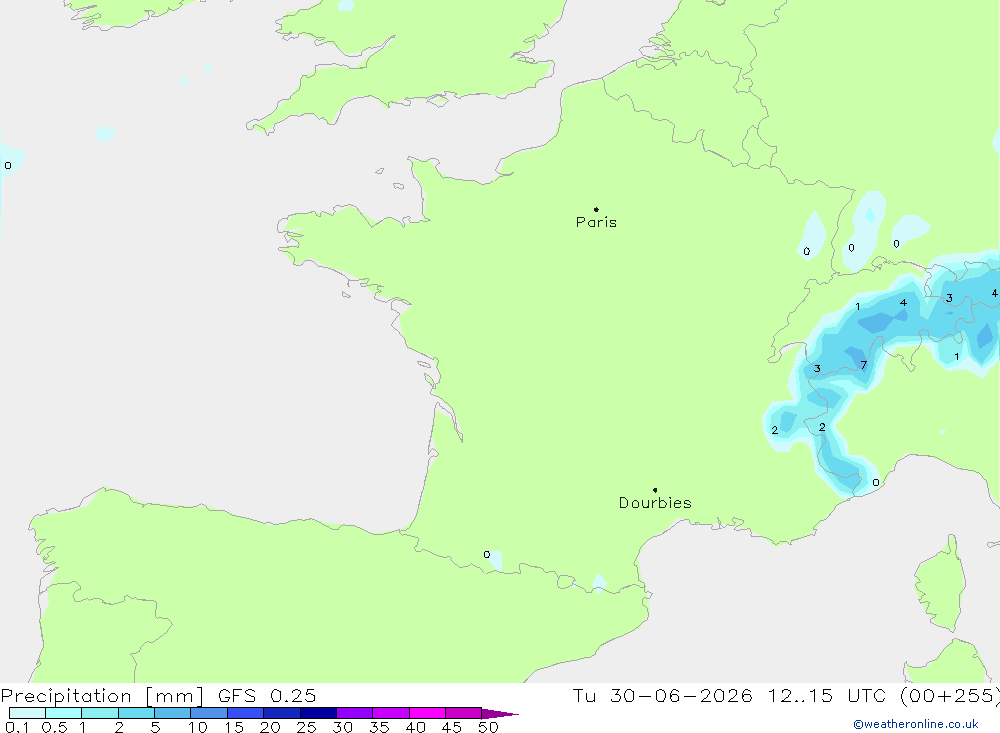
Task: Click the '7' precipitation value on map
Action: click(864, 365)
